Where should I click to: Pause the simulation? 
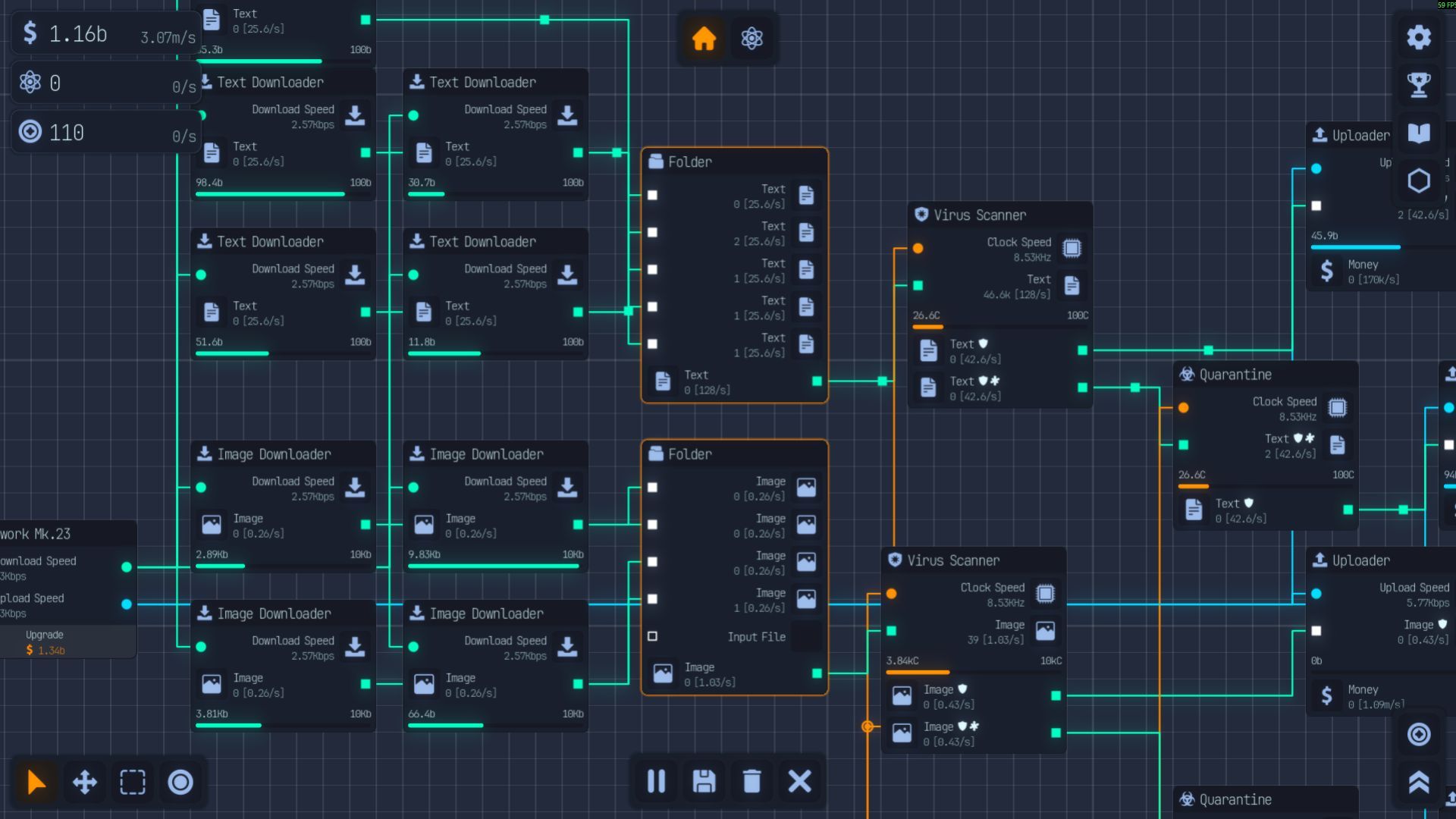(656, 781)
